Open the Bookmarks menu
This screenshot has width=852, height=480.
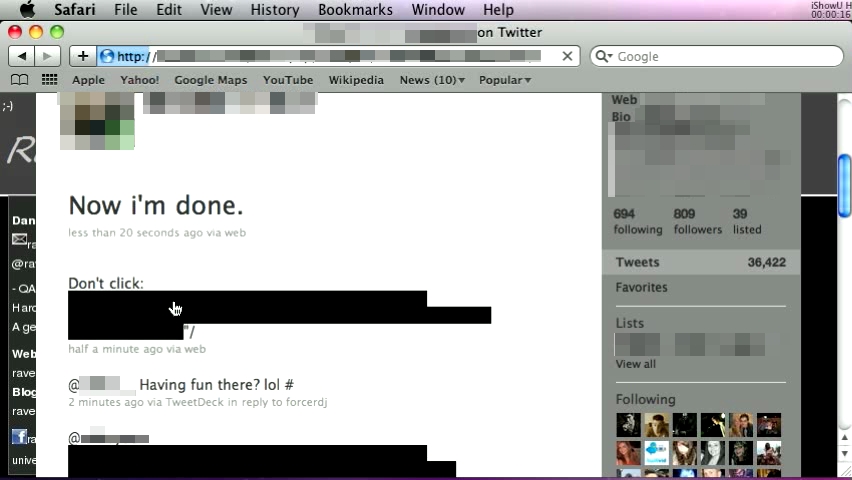tap(355, 10)
